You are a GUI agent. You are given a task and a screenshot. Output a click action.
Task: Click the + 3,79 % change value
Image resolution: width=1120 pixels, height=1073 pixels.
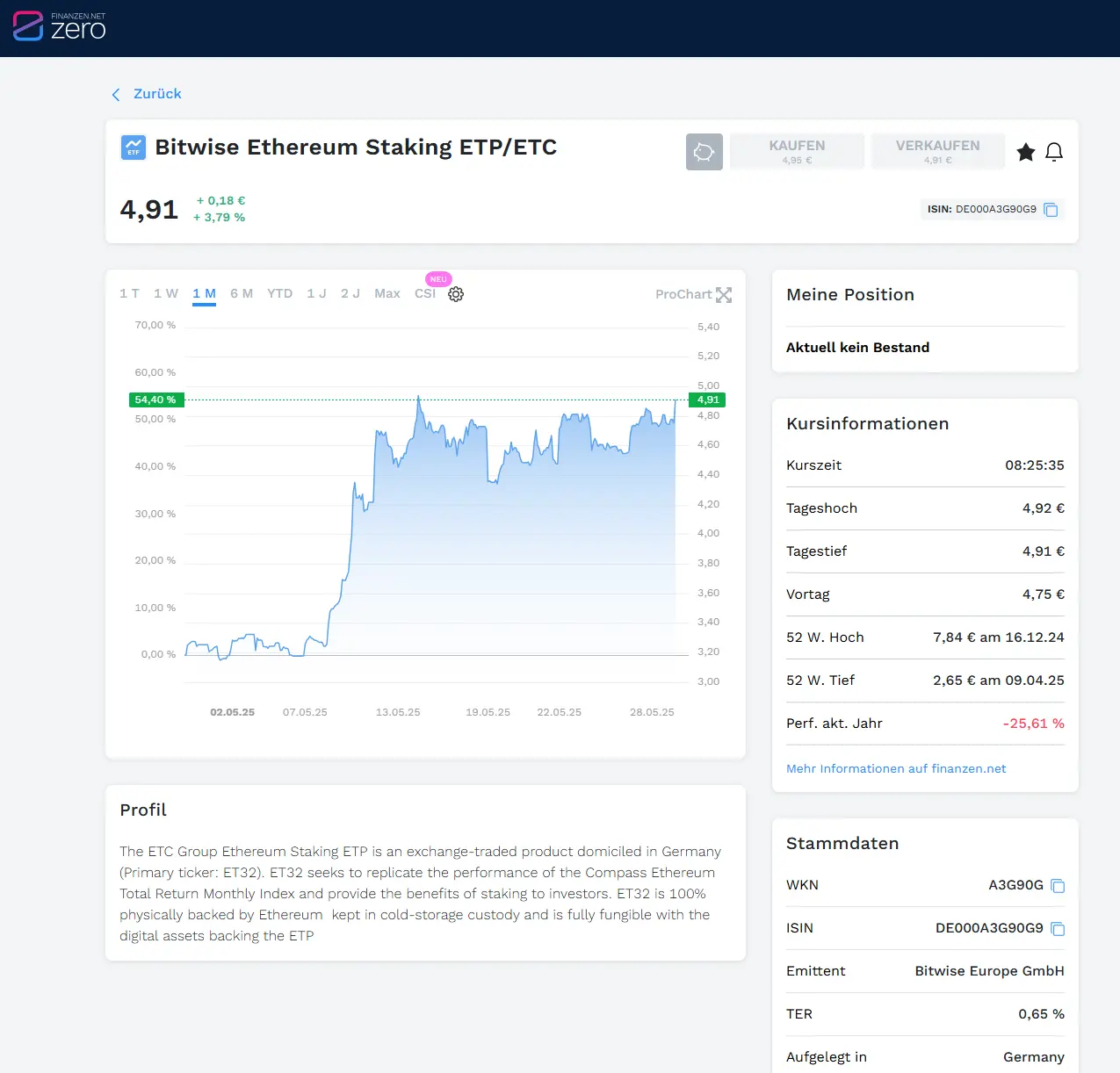(220, 217)
